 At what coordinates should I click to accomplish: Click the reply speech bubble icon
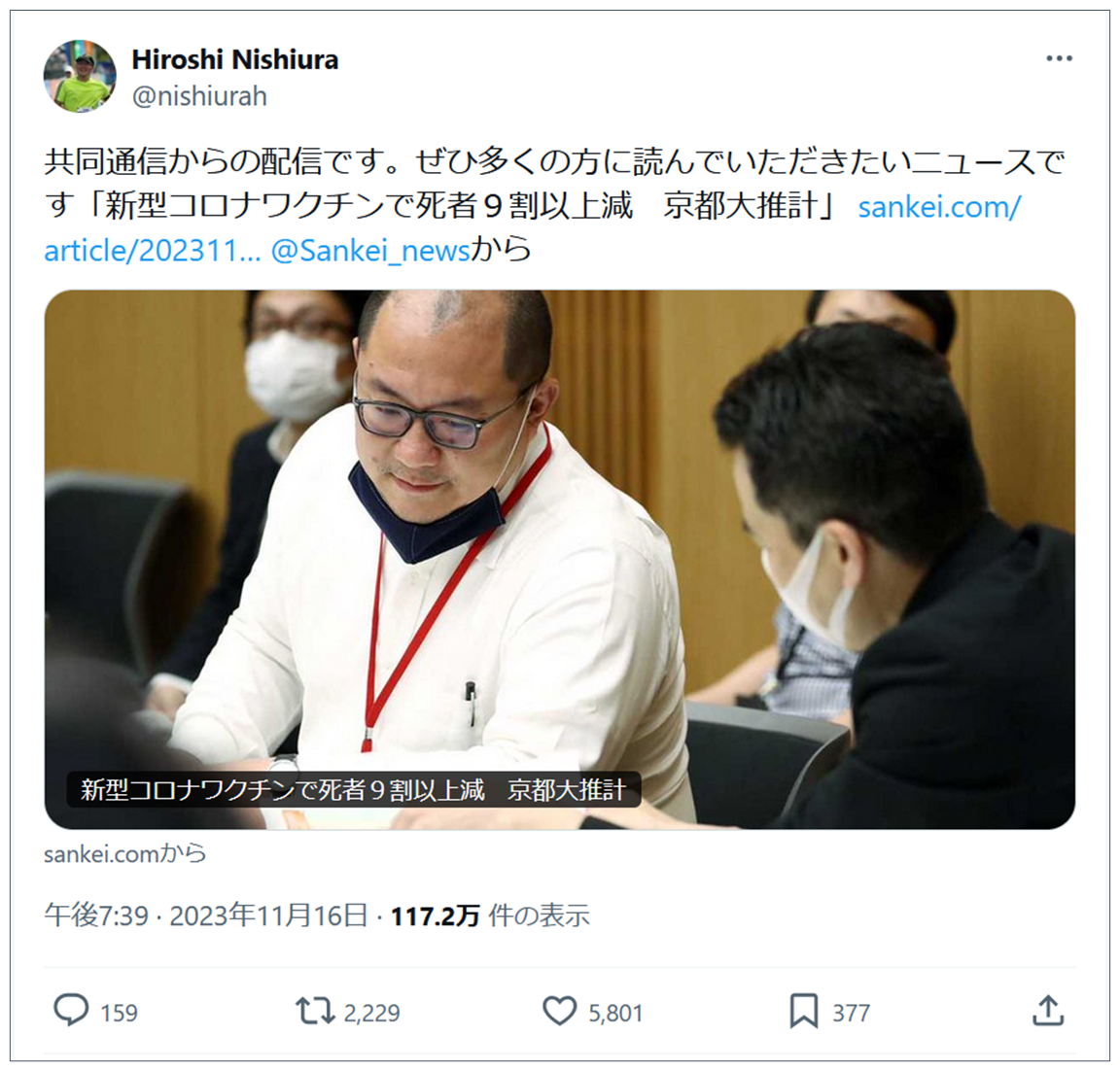71,1011
